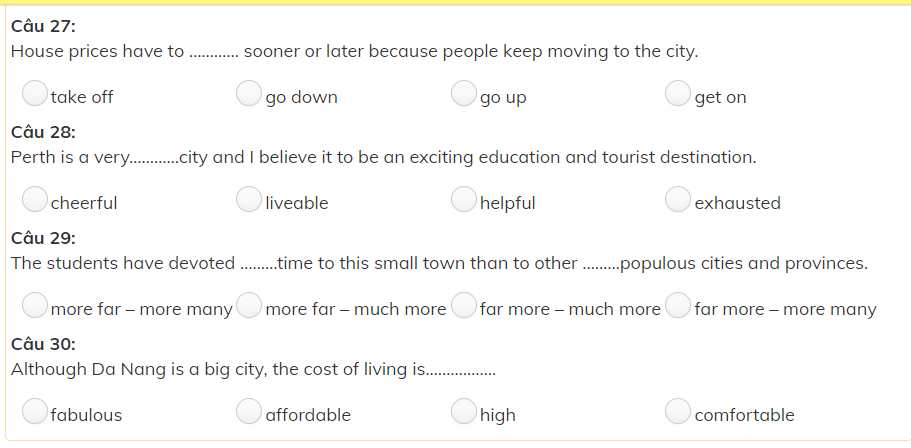Select 'far more – more many' radio button
This screenshot has width=911, height=448.
[678, 306]
